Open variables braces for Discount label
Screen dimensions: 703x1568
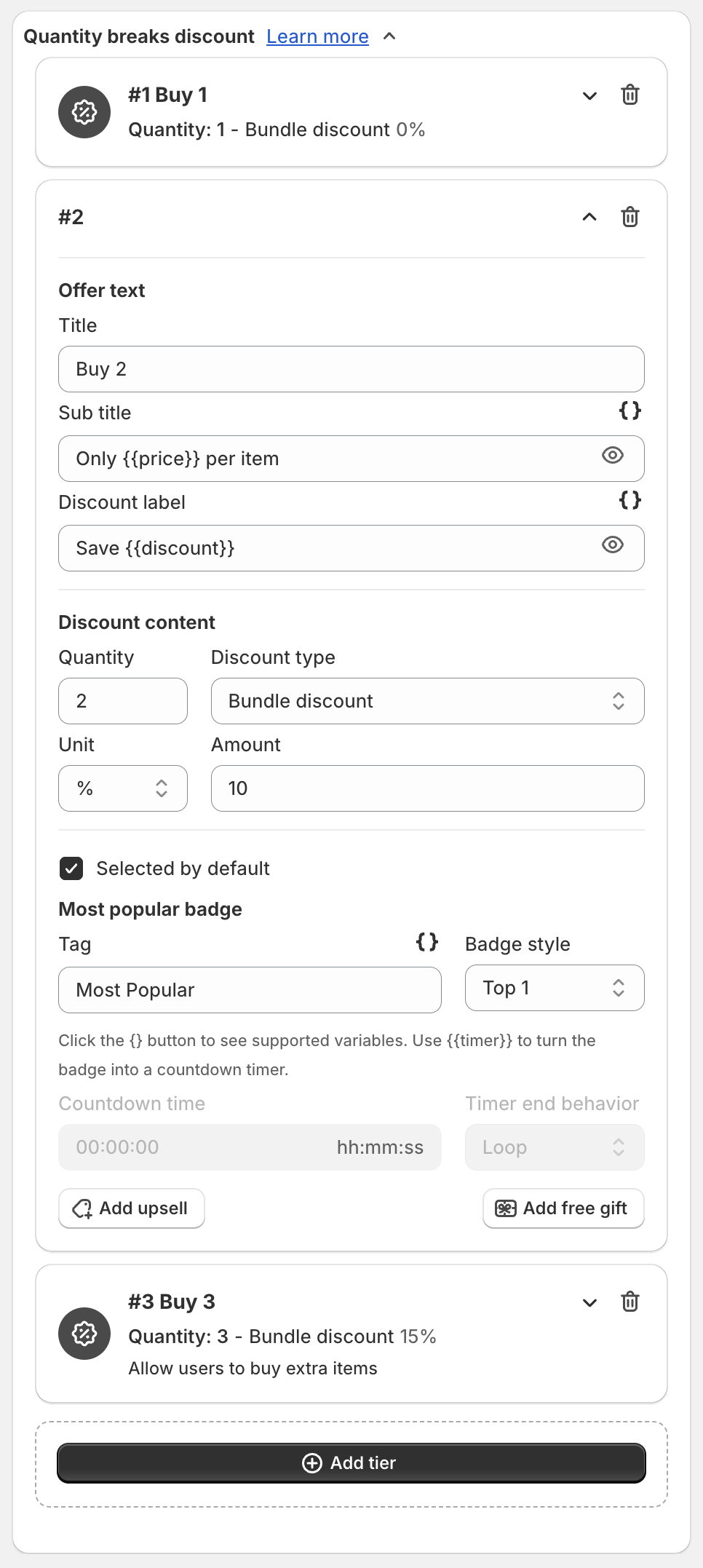(630, 500)
